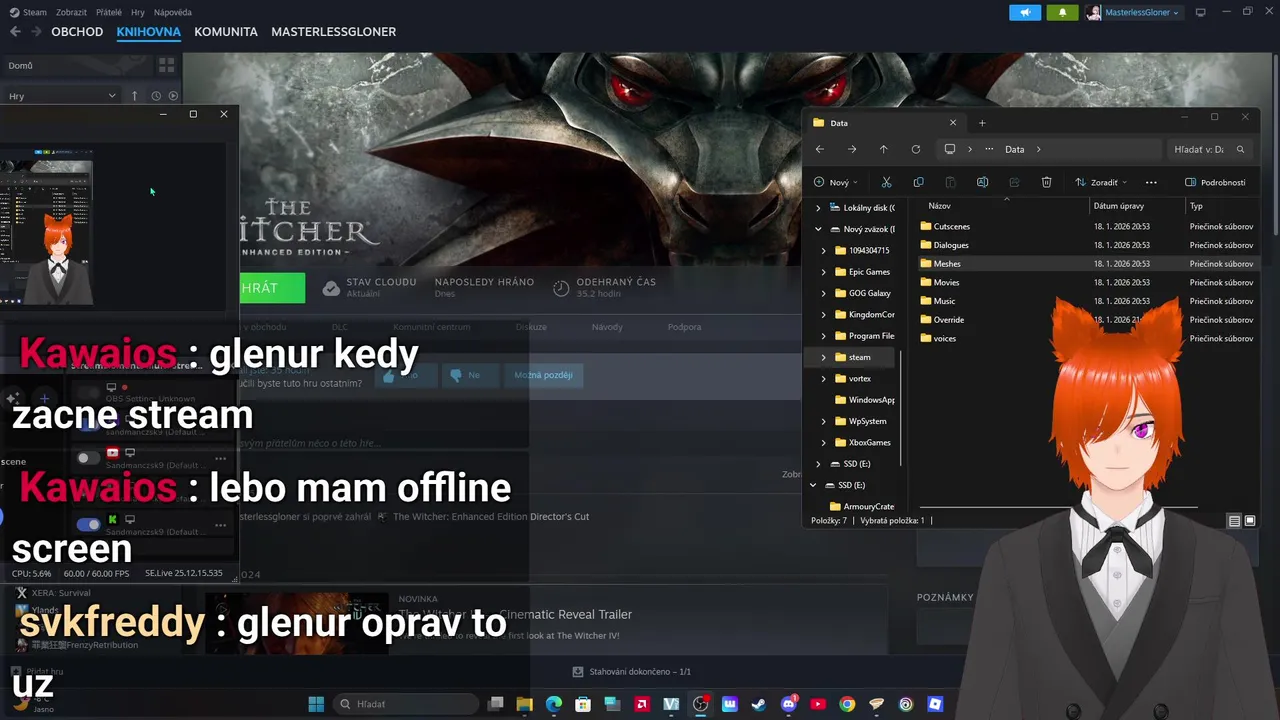The image size is (1280, 720).
Task: Go up one folder level in Explorer
Action: [883, 149]
